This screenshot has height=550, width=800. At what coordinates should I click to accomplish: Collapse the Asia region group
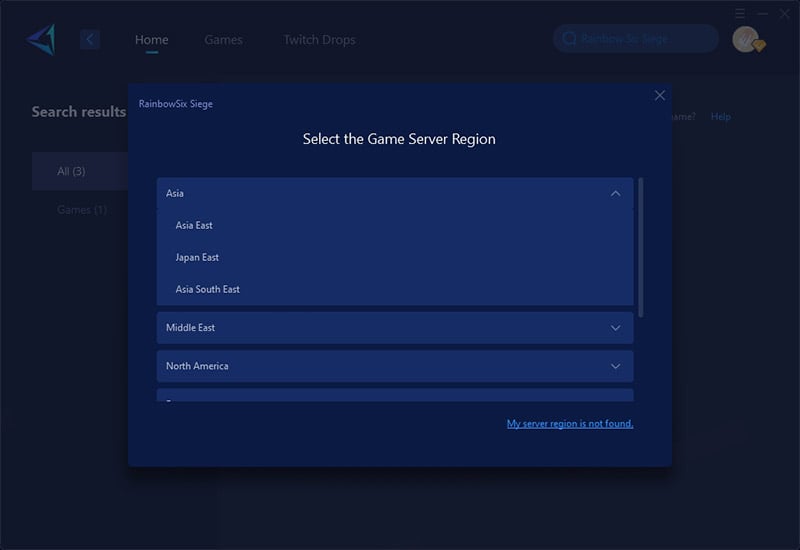pos(395,193)
